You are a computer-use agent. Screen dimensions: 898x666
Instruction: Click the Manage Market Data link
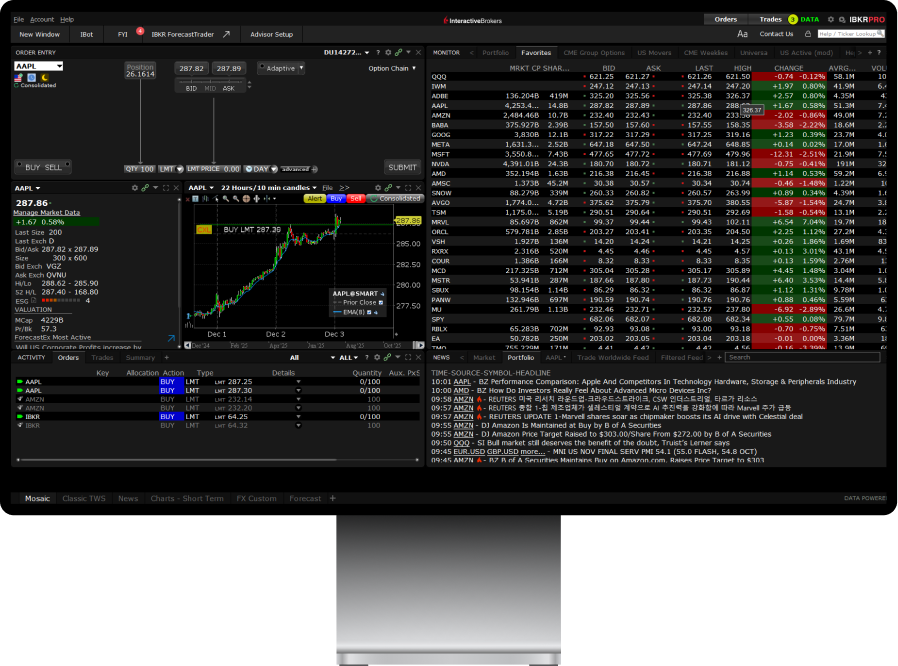coord(47,212)
